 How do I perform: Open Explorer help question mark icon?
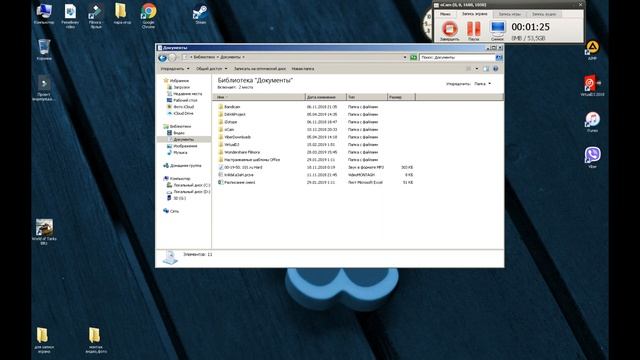point(496,69)
